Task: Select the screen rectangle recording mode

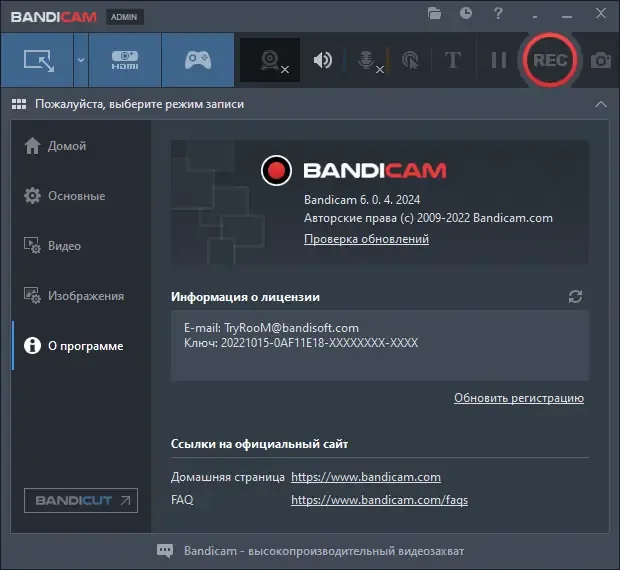Action: 37,60
